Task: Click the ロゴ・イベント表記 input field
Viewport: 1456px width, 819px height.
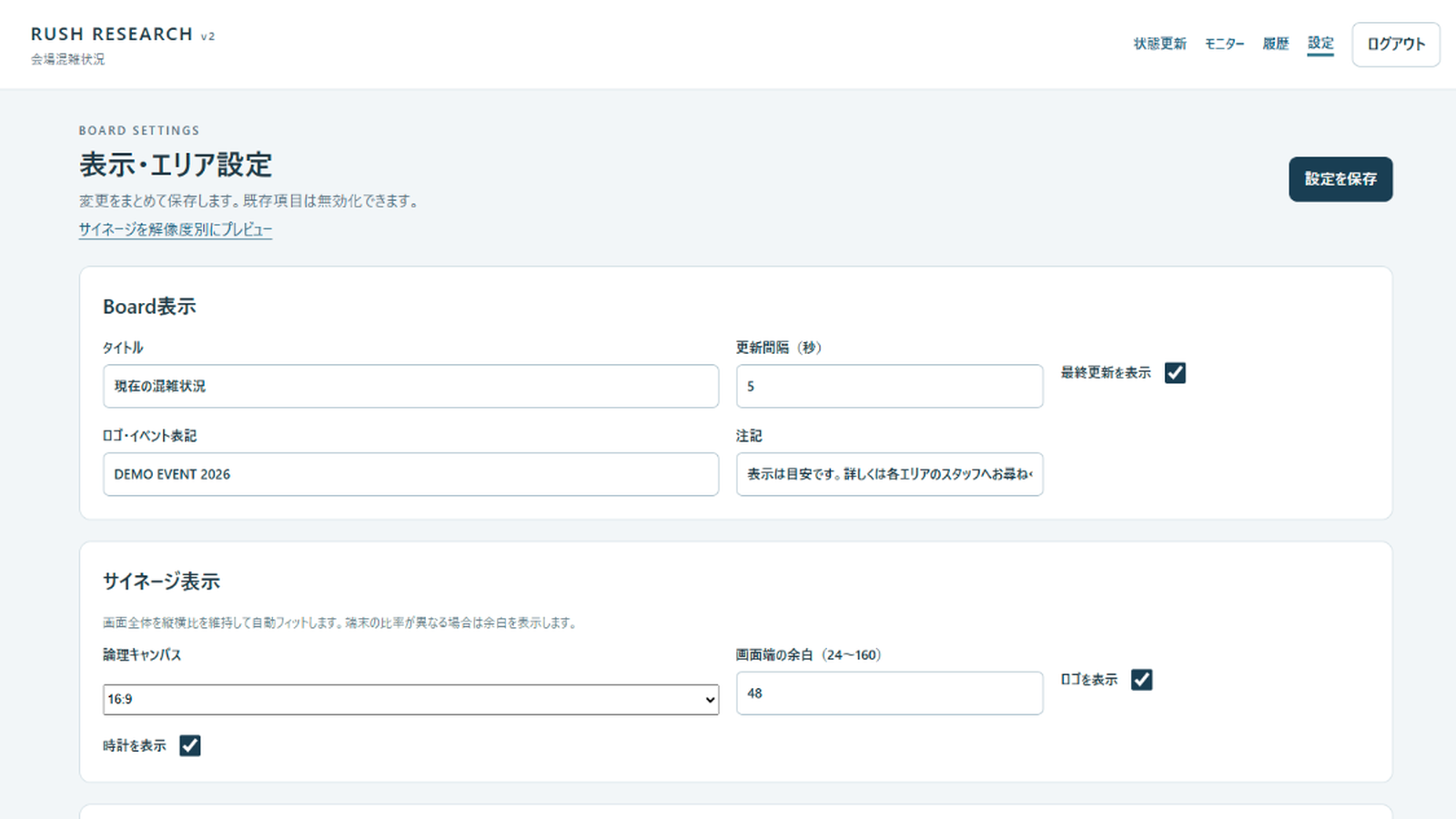Action: coord(410,474)
